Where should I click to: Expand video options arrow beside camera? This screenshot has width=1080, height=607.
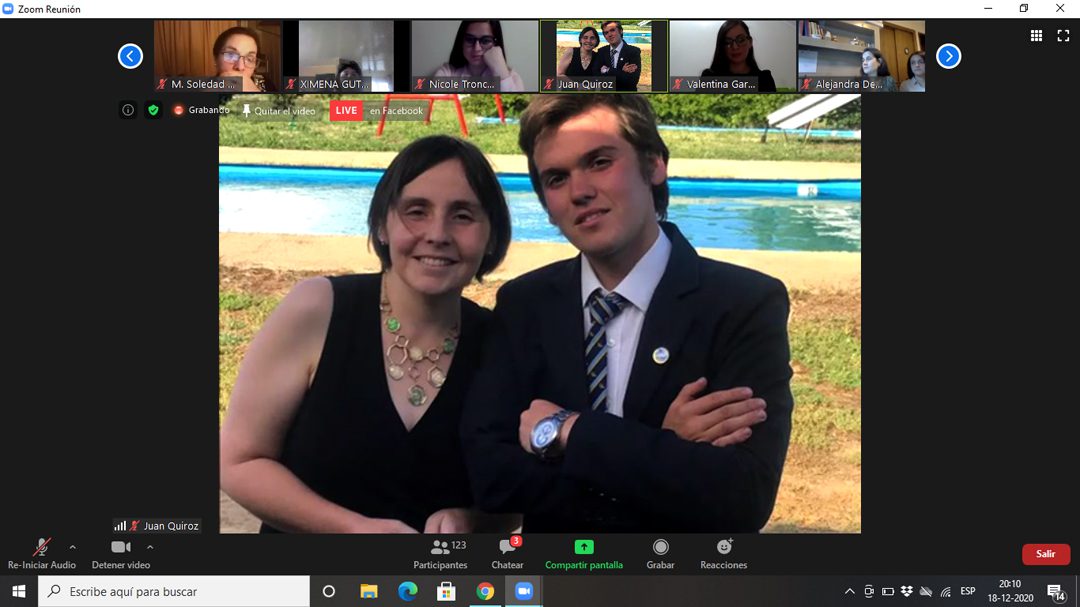point(150,547)
